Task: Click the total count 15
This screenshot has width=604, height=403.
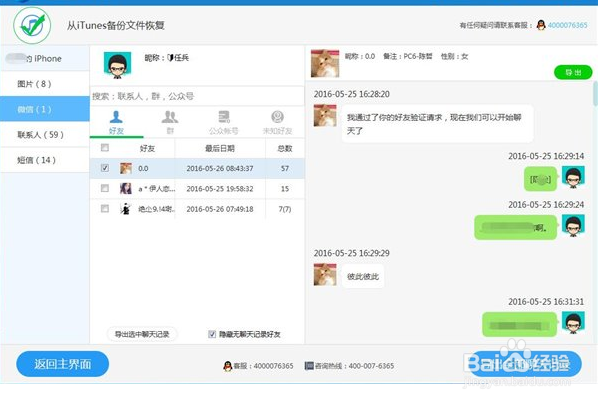Action: tap(285, 189)
